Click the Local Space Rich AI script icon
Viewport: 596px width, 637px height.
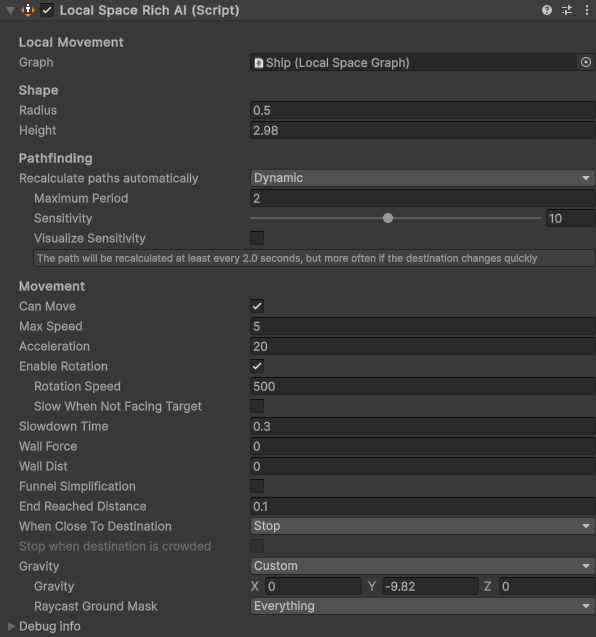coord(28,10)
